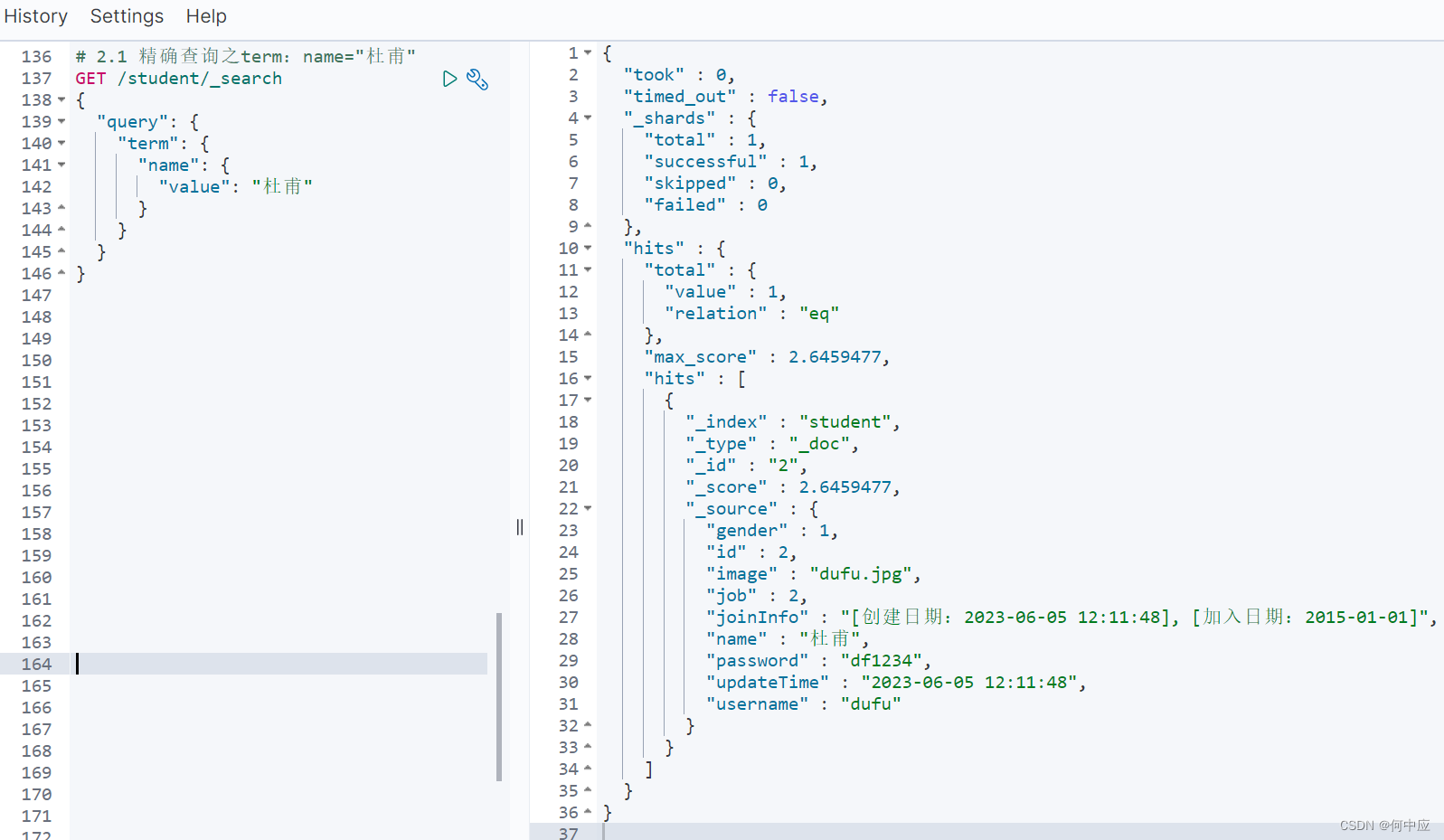This screenshot has height=840, width=1444.
Task: Collapse the "hits" array at line 16
Action: pyautogui.click(x=588, y=379)
